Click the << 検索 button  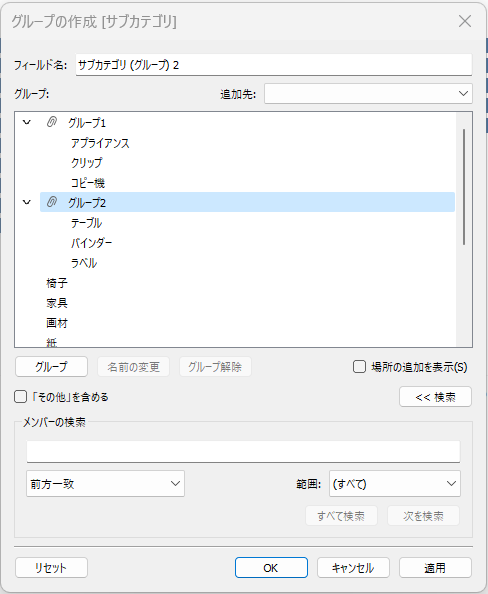[435, 397]
